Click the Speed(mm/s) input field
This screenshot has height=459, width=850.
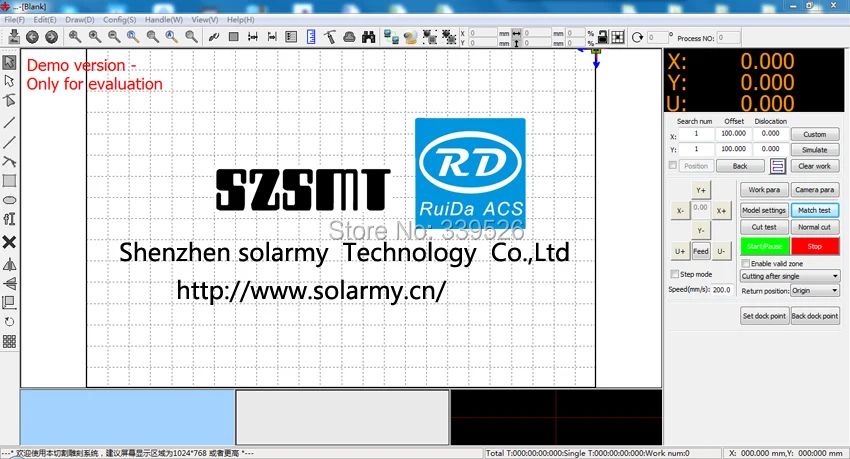722,290
